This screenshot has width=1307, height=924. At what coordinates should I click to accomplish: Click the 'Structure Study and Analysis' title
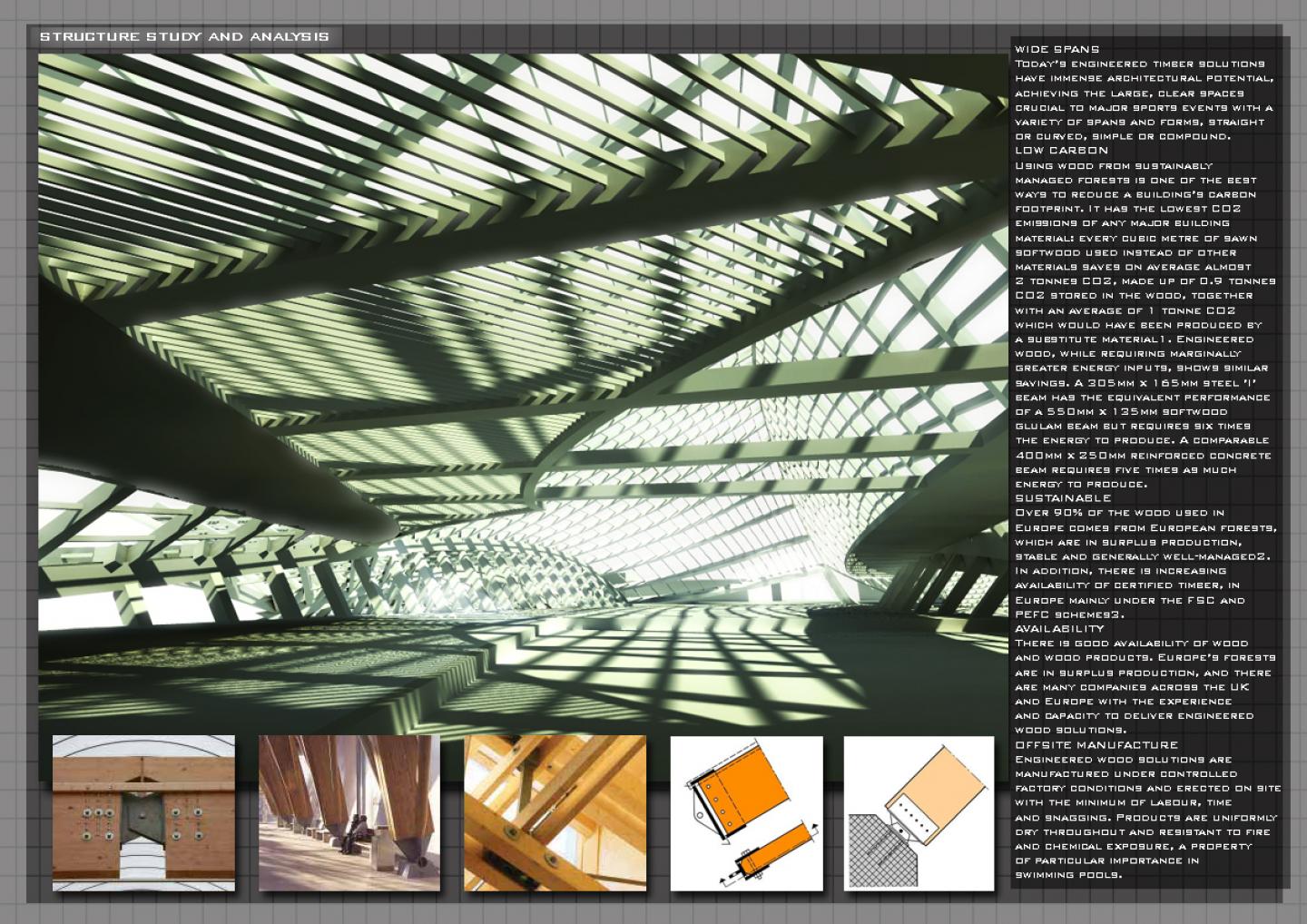184,37
